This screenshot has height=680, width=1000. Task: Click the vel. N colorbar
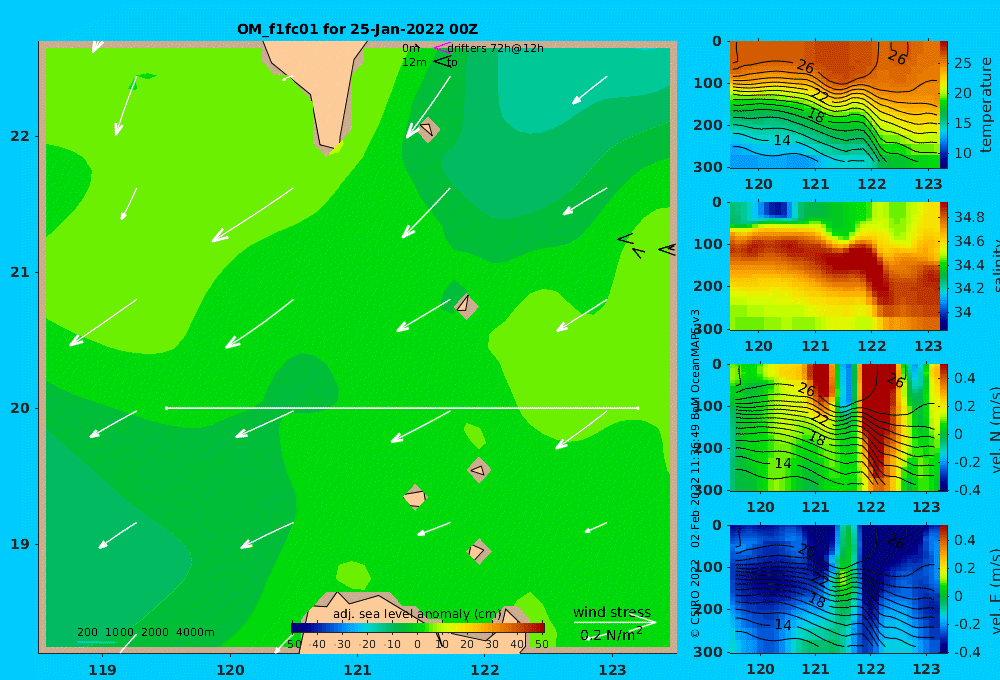944,427
